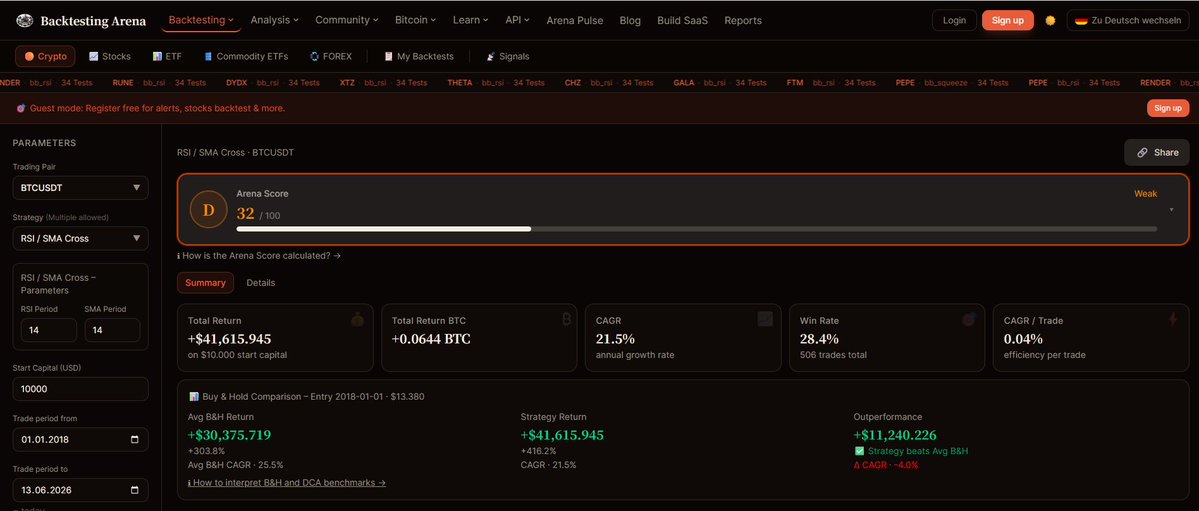Viewport: 1199px width, 511px height.
Task: Click the target icon in Win Rate card
Action: [x=969, y=320]
